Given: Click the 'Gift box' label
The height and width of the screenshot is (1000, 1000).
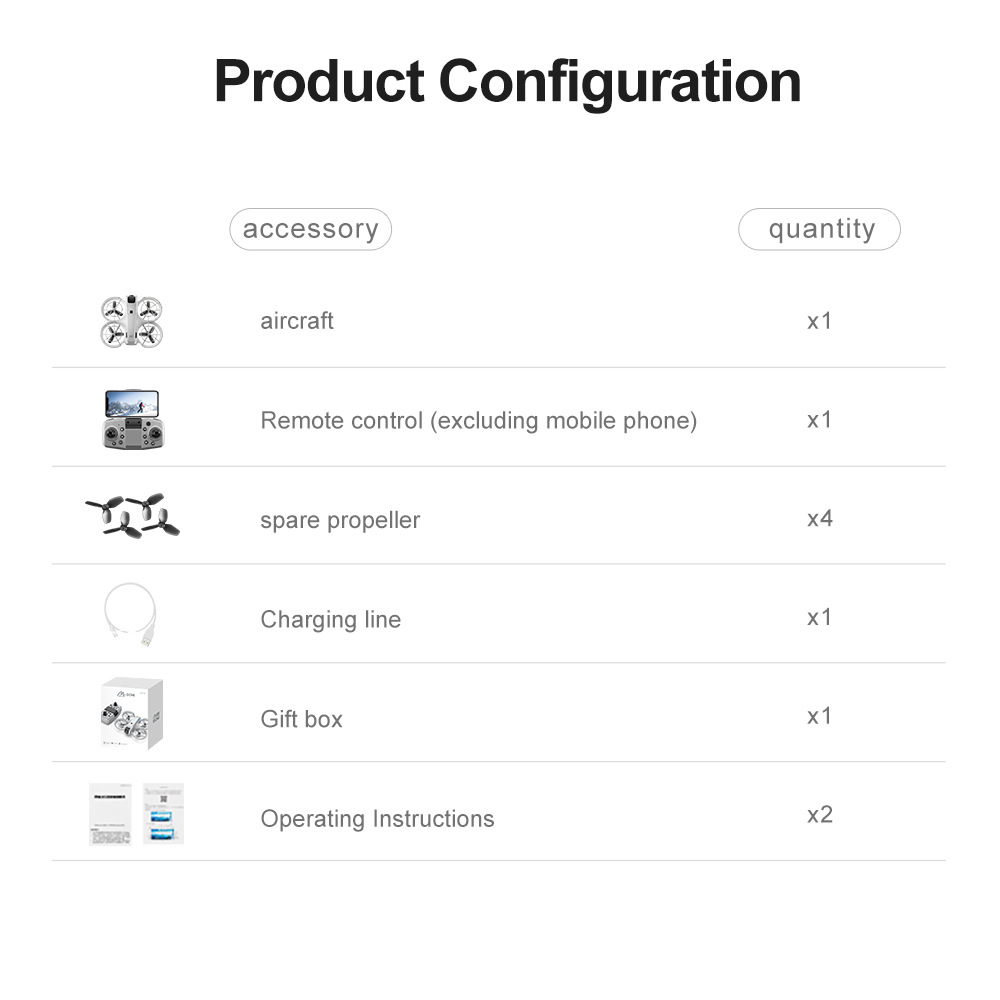Looking at the screenshot, I should [x=301, y=719].
